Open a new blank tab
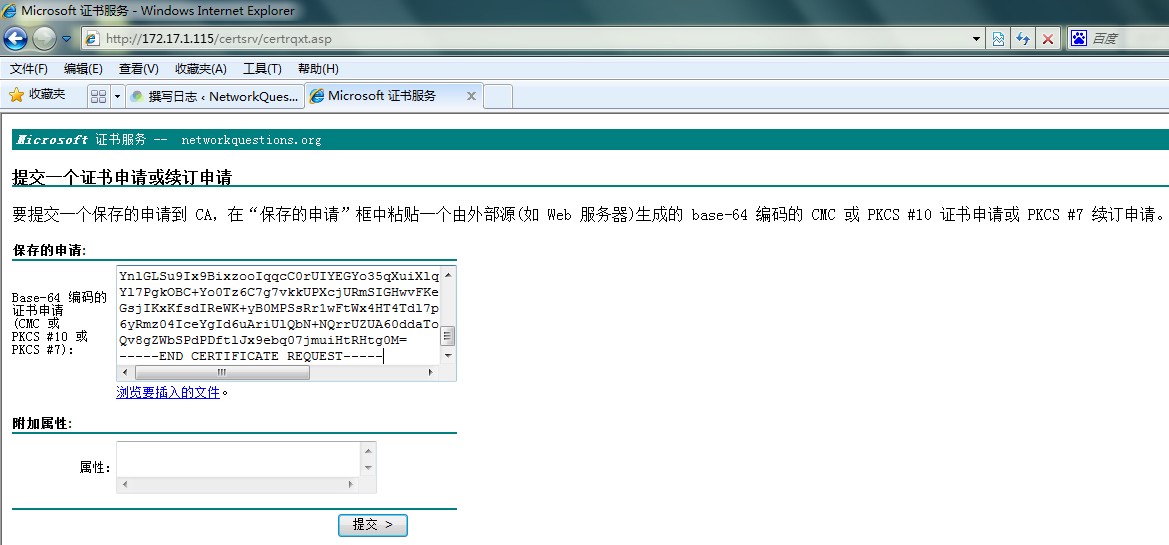This screenshot has width=1169, height=545. pyautogui.click(x=498, y=96)
